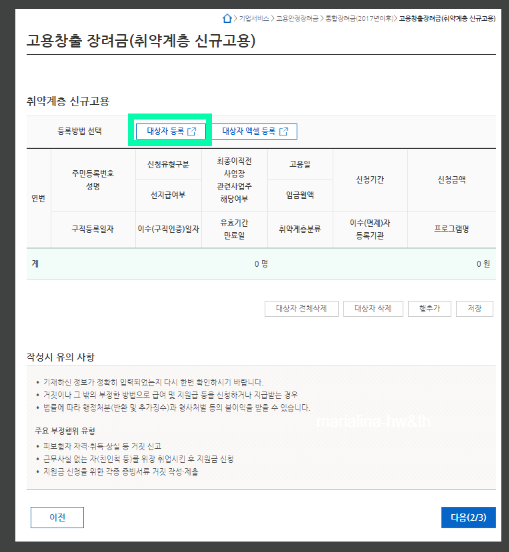Viewport: 509px width, 552px height.
Task: Click the 취약계층 신규고용 section heading
Action: click(x=68, y=101)
